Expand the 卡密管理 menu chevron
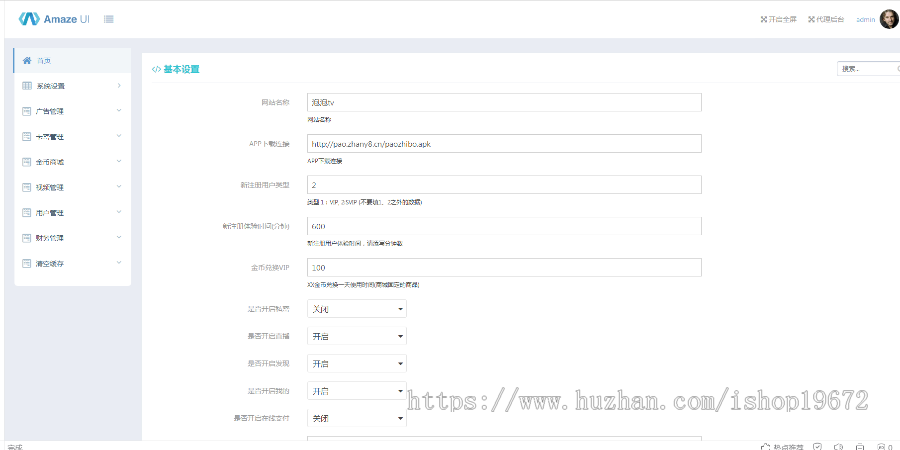 click(x=119, y=135)
